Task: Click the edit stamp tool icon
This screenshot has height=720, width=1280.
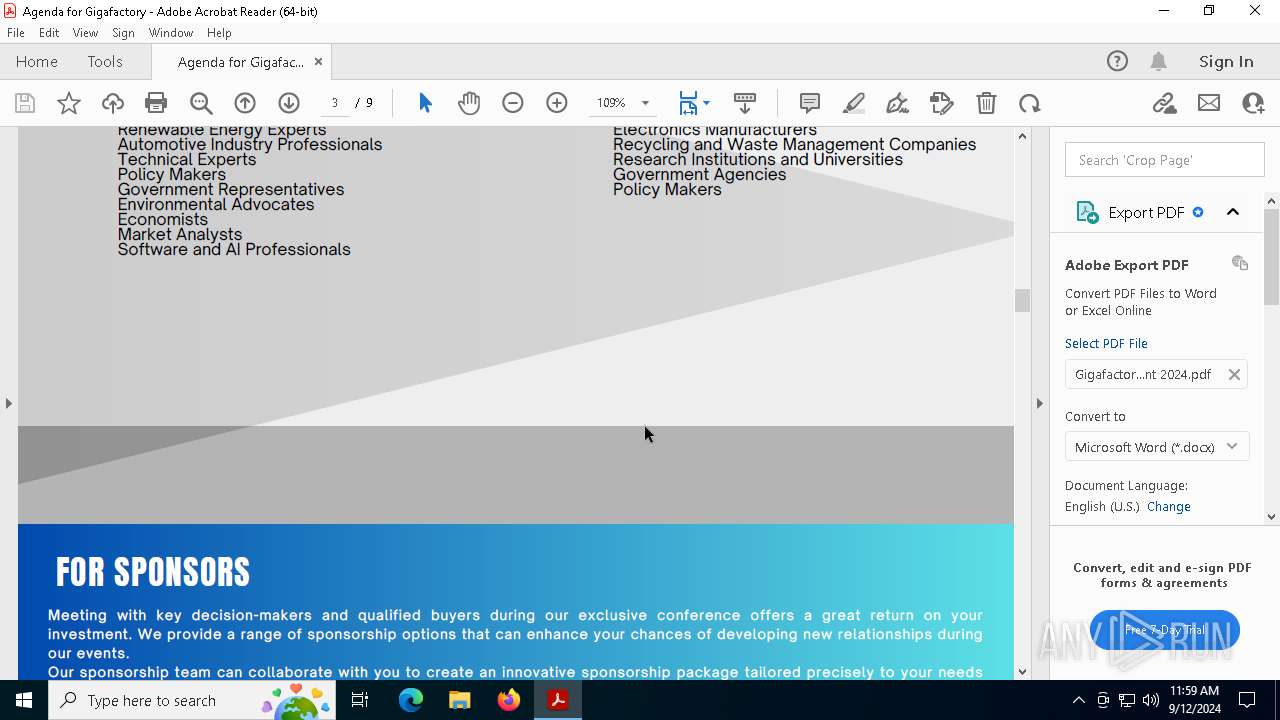Action: 942,103
